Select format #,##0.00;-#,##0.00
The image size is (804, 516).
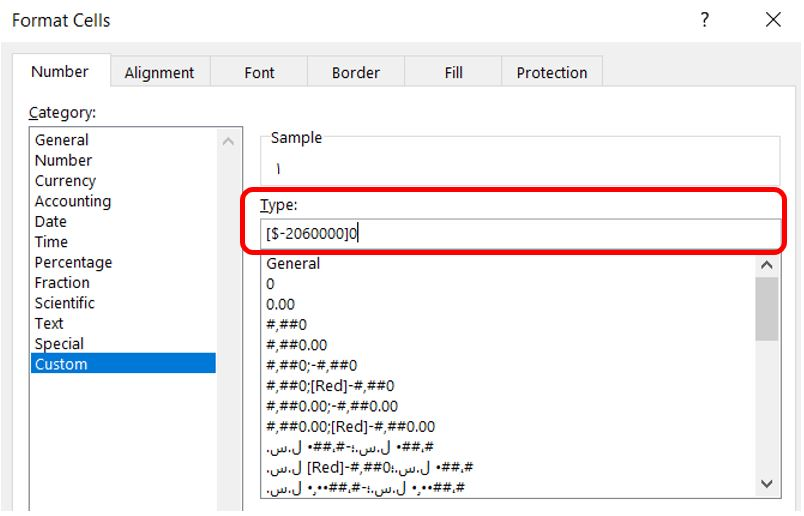click(508, 406)
